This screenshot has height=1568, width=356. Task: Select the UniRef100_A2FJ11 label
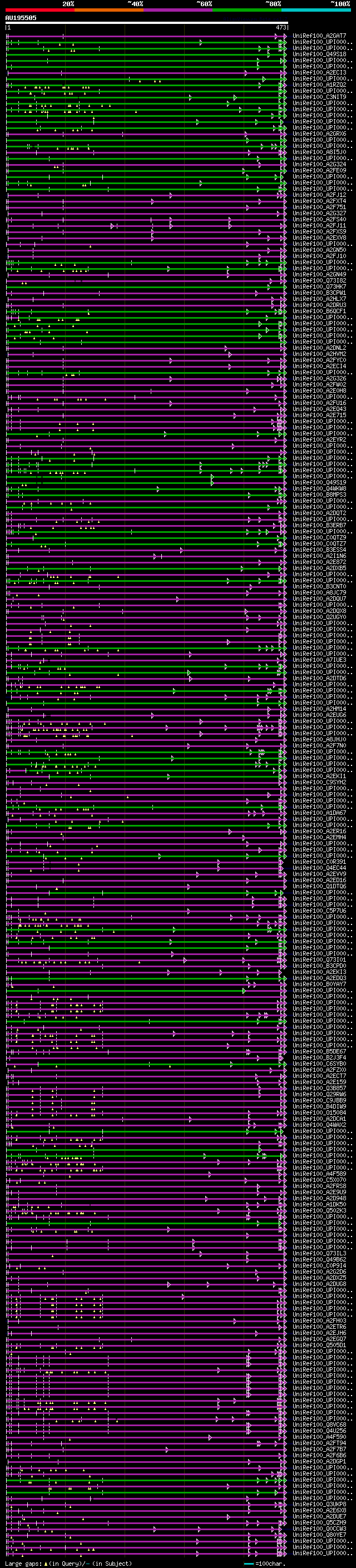pos(319,225)
